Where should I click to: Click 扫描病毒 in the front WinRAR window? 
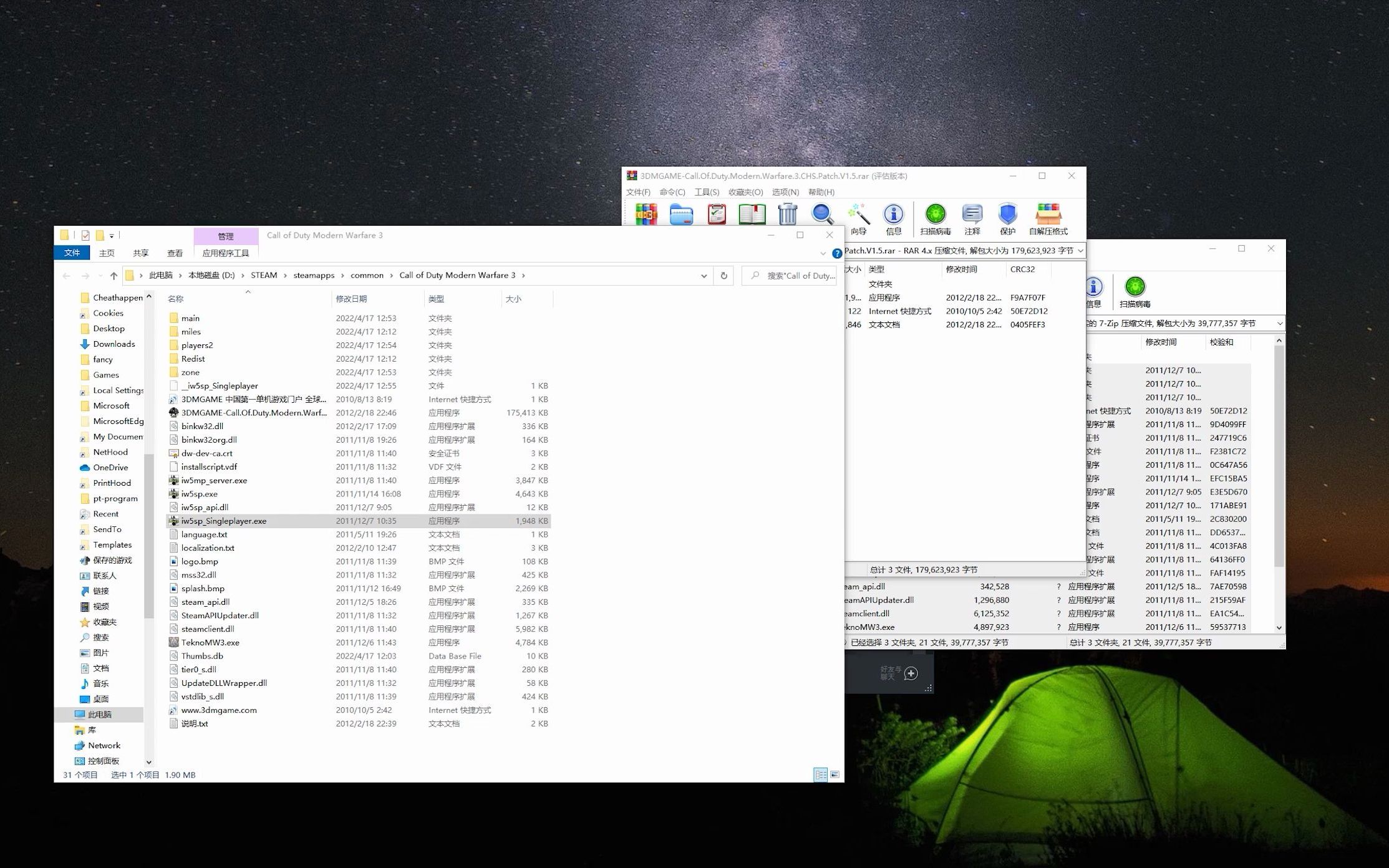(x=935, y=219)
